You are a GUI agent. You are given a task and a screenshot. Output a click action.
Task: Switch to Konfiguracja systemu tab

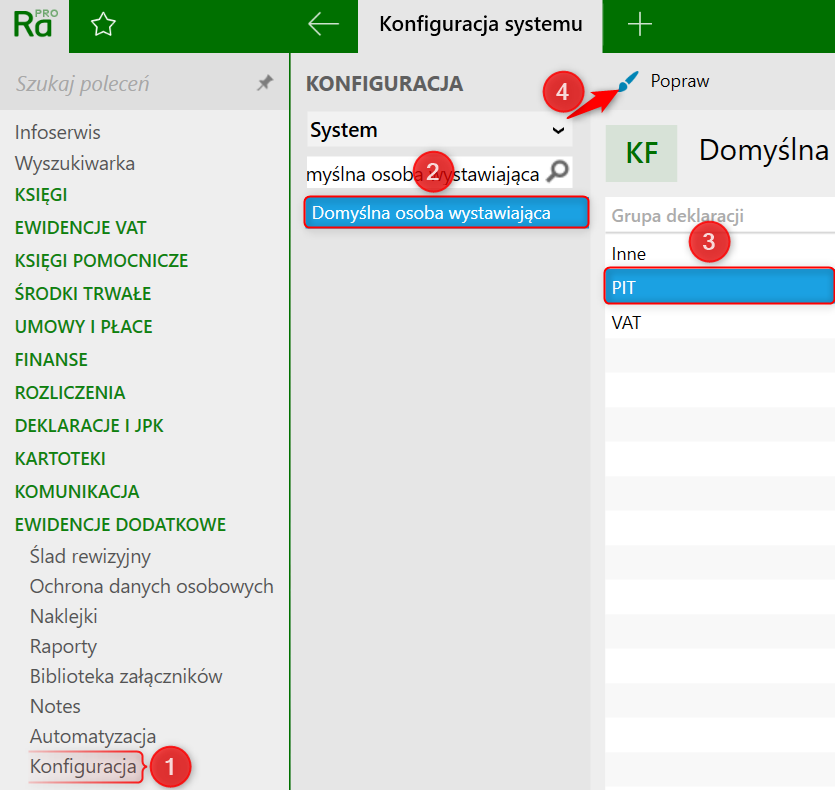480,25
